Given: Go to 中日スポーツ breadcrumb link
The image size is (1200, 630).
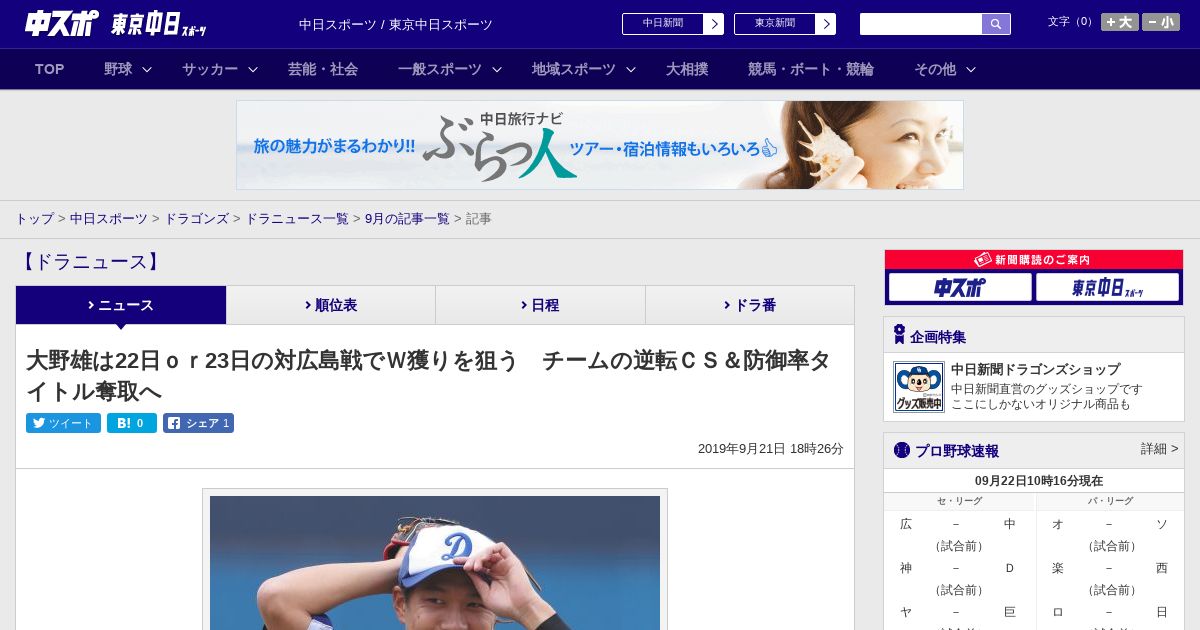Looking at the screenshot, I should tap(109, 218).
